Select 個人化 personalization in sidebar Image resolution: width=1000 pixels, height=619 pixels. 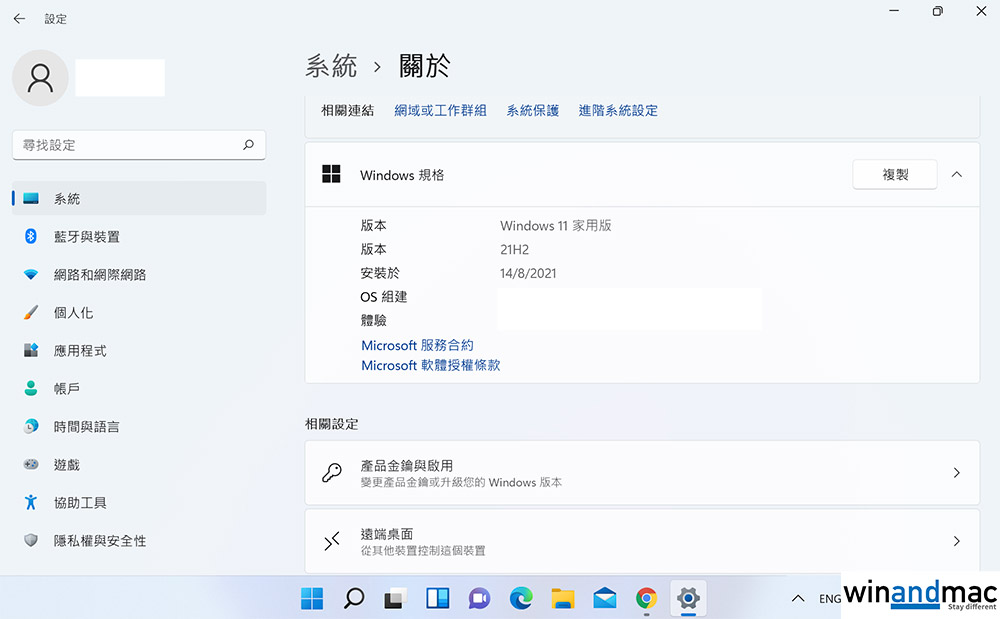pyautogui.click(x=73, y=313)
